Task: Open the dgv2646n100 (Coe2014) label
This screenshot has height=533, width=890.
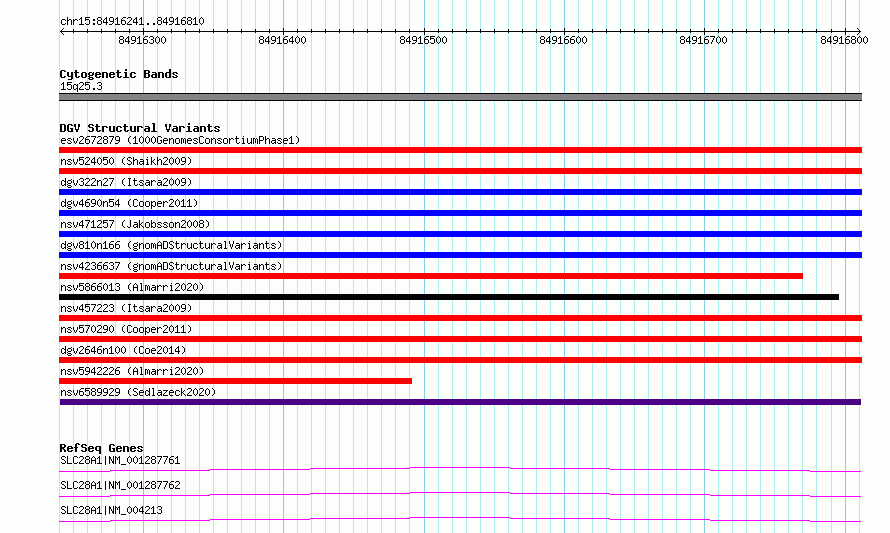Action: click(123, 350)
